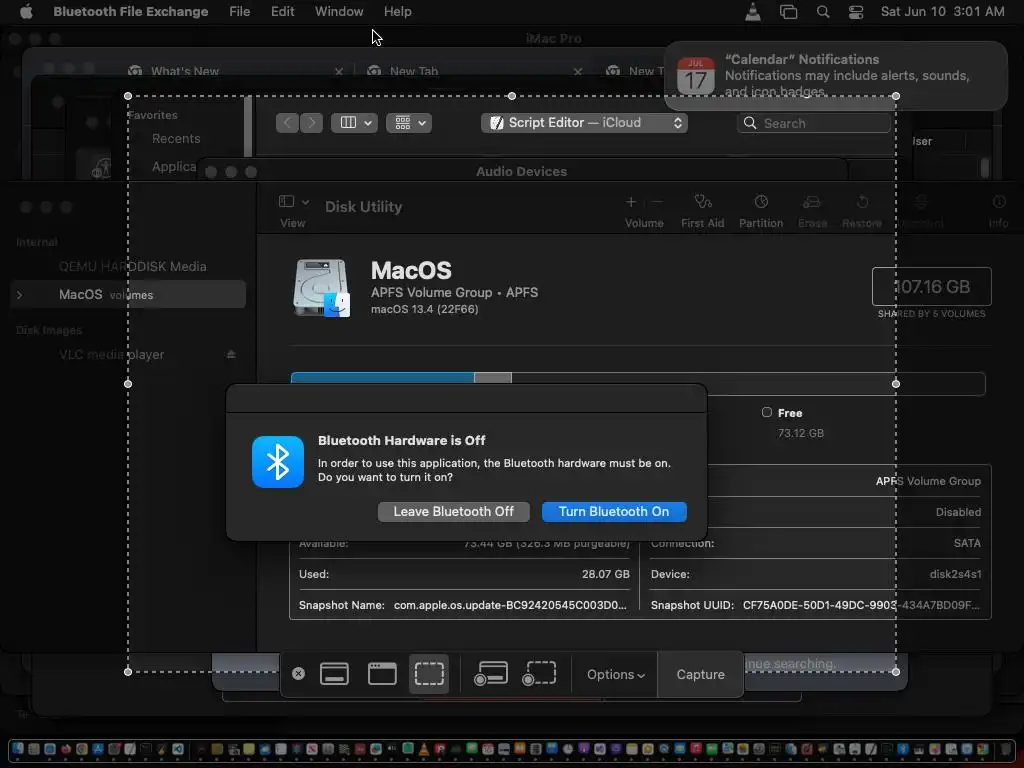Open the Edit menu

point(282,12)
